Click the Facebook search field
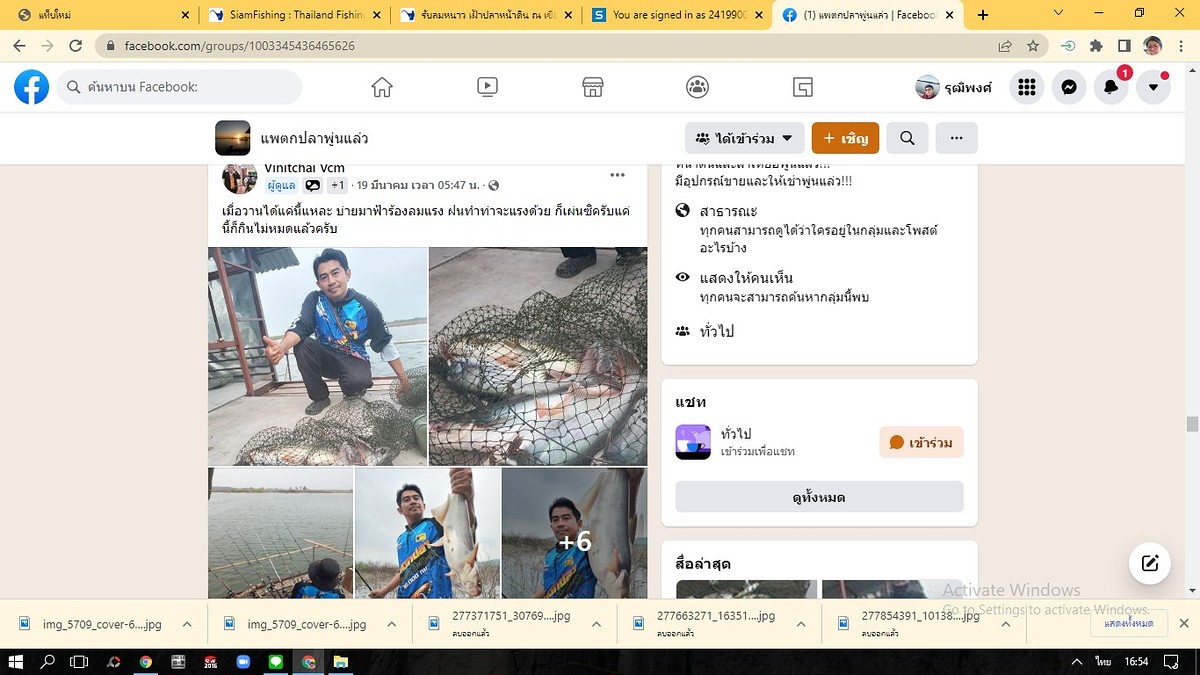This screenshot has width=1200, height=675. 179,87
